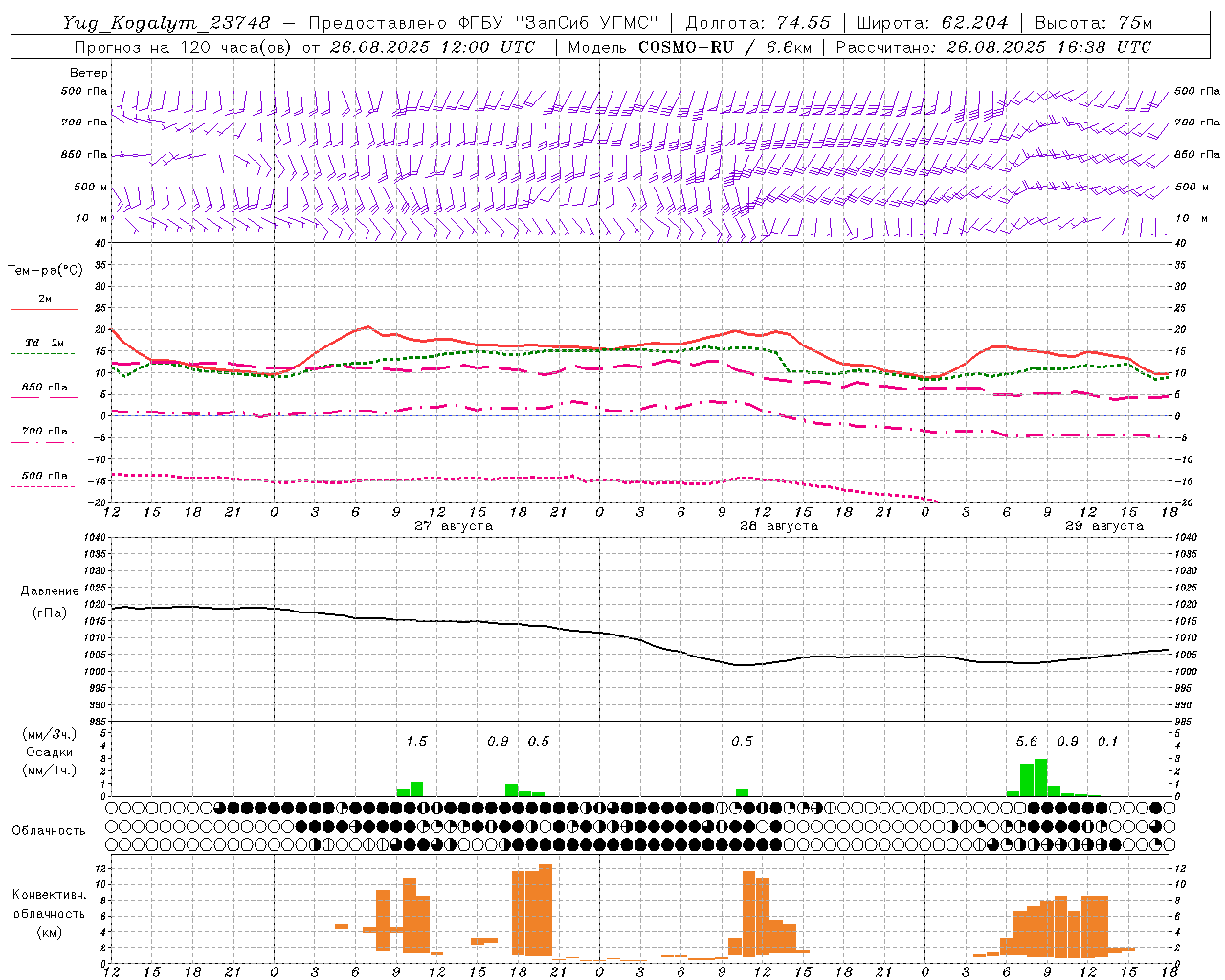Click the Модель COSMO-RU / 6.6км text
1225x980 pixels.
(689, 47)
